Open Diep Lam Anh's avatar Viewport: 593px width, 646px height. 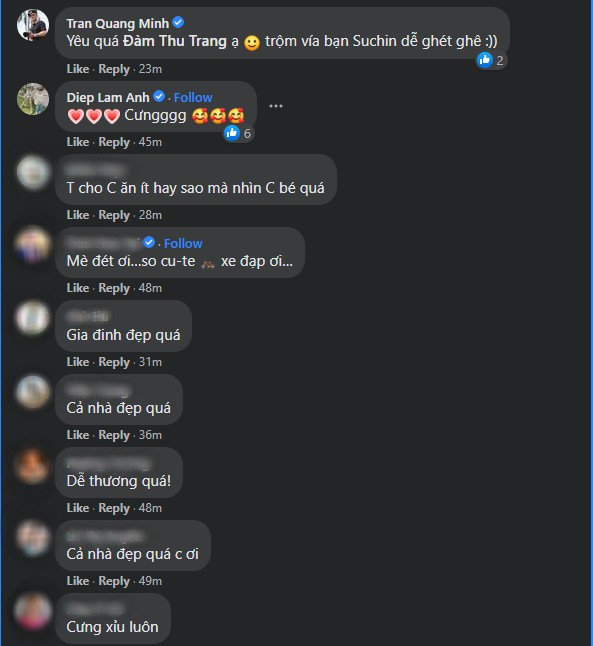click(x=33, y=99)
